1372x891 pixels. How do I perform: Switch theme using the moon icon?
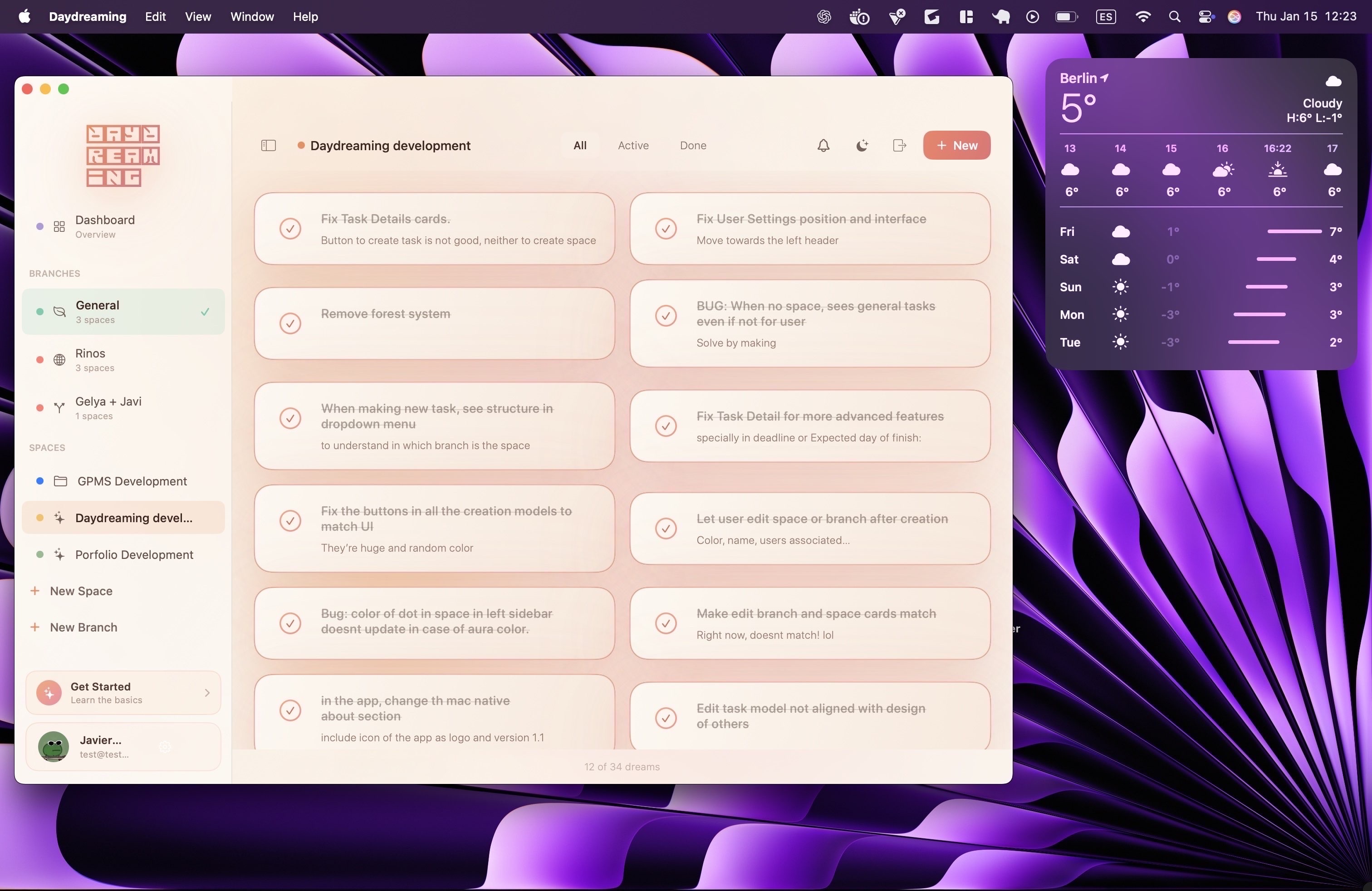862,145
